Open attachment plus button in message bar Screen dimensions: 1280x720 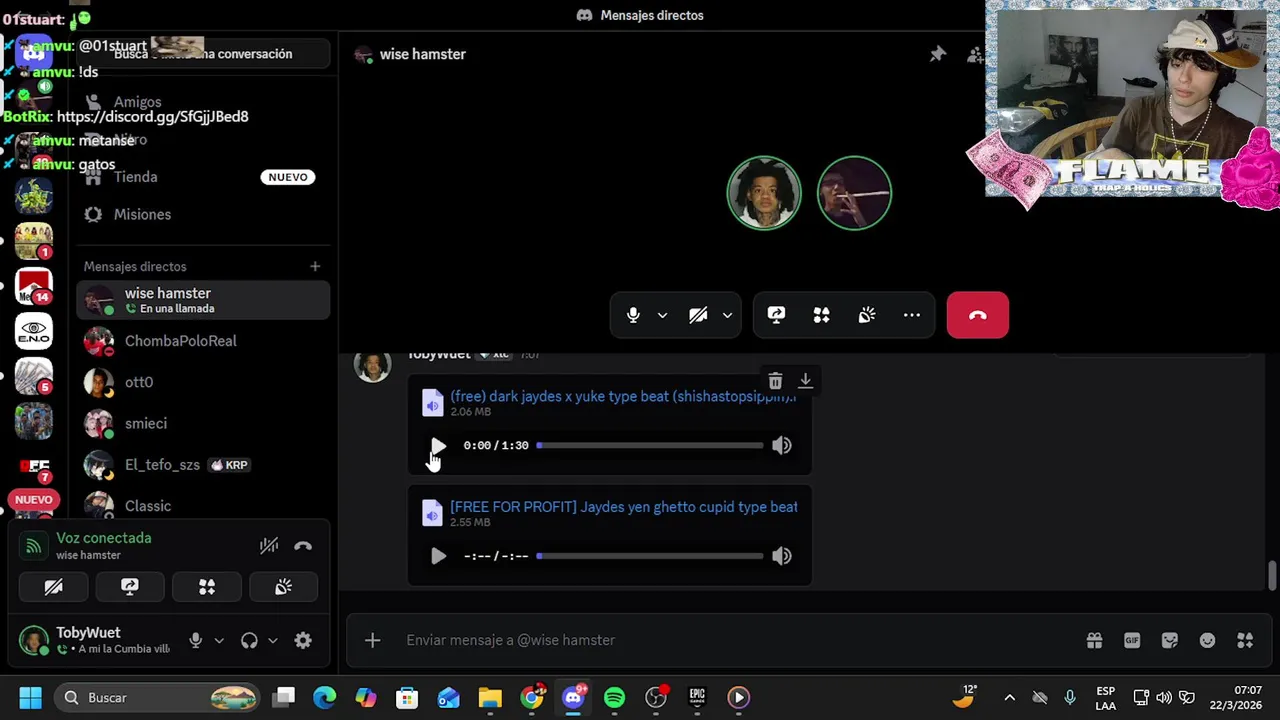tap(372, 640)
